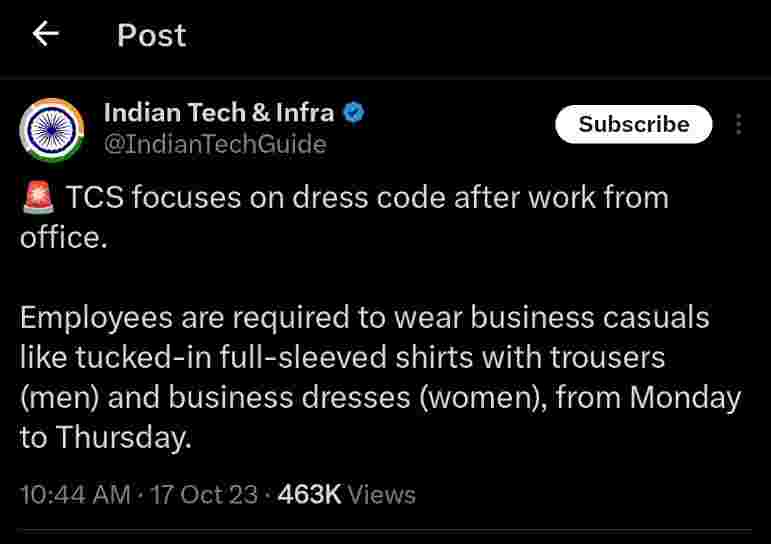Image resolution: width=771 pixels, height=544 pixels.
Task: Click the word (men) in the post
Action: point(59,398)
